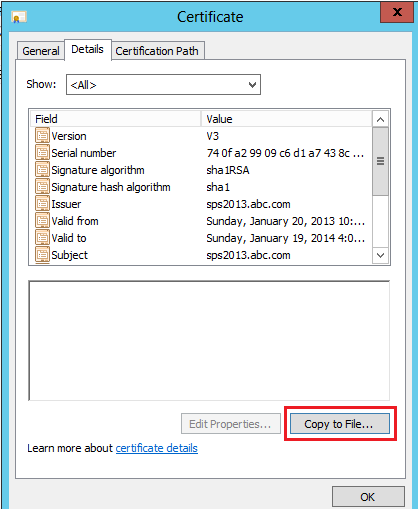The height and width of the screenshot is (509, 418).
Task: Click the Subject value sps2013.abc.com
Action: [248, 255]
